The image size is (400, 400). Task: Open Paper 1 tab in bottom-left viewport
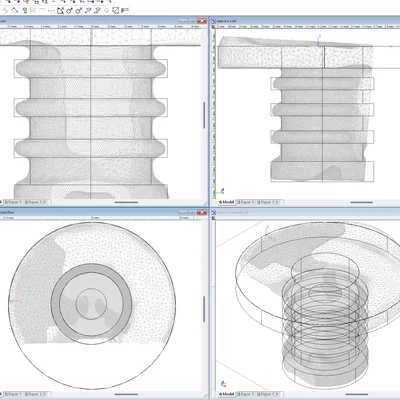tap(13, 394)
